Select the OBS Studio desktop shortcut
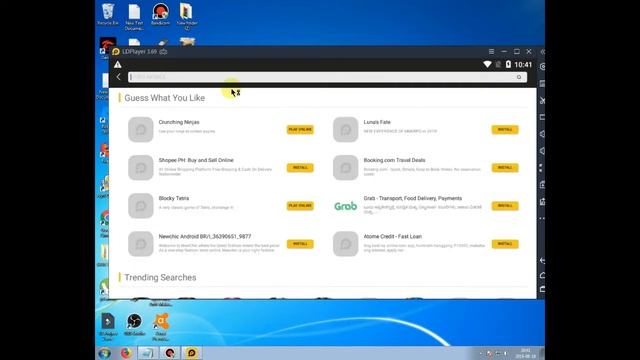Screen dimensions: 640x360 click(x=134, y=325)
